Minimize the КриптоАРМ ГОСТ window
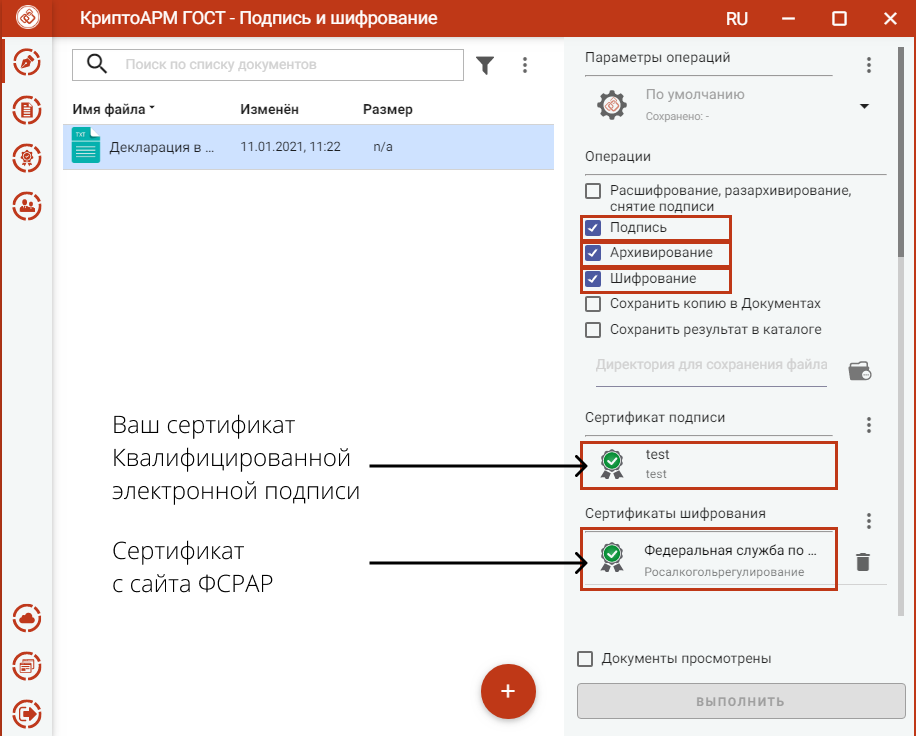The width and height of the screenshot is (916, 736). tap(789, 19)
